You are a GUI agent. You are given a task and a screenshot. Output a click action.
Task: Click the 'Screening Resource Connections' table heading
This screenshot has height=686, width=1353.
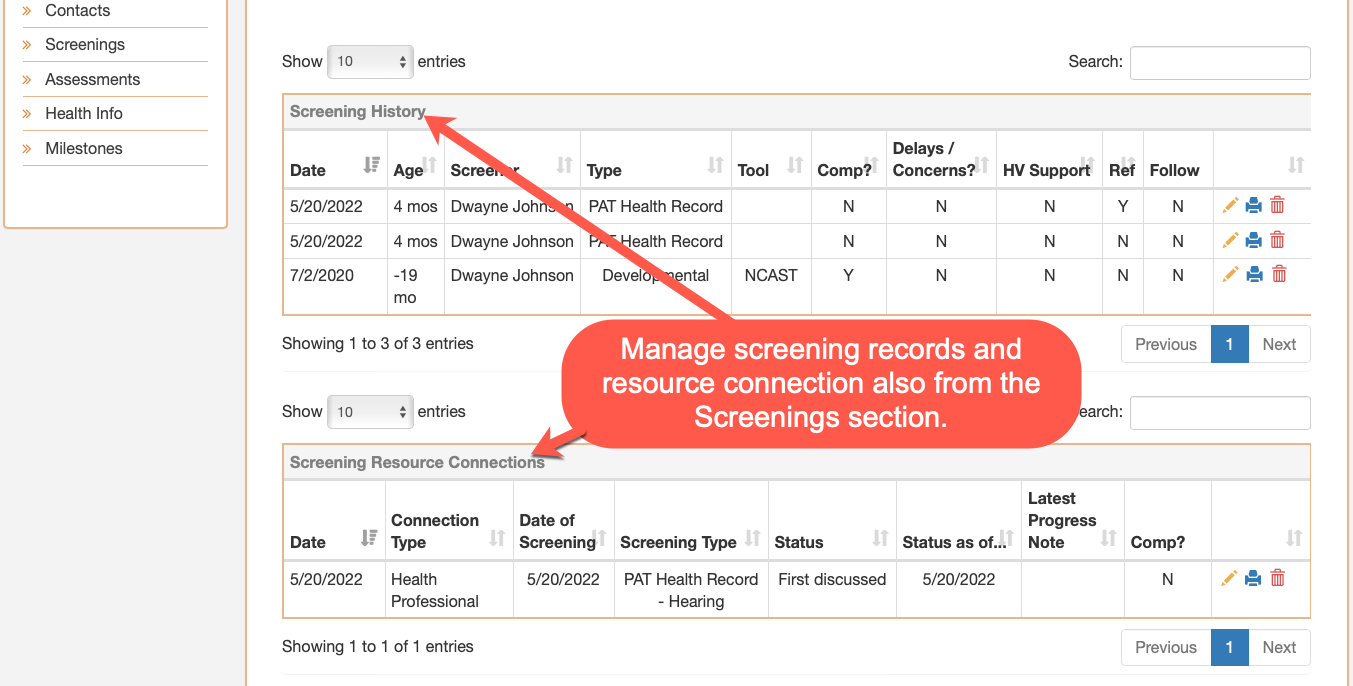(x=417, y=462)
